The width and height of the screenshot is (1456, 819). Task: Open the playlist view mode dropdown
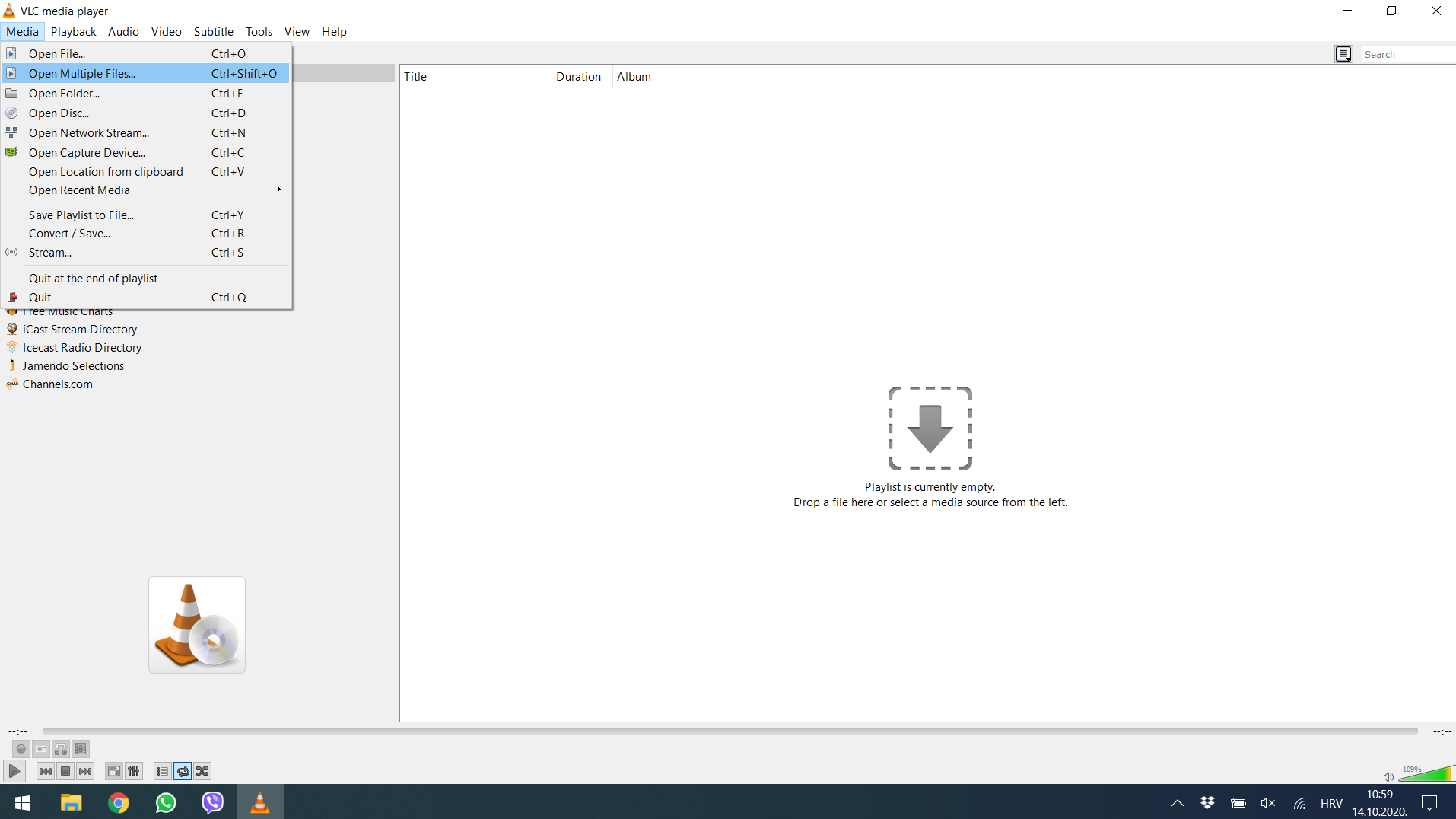(x=1343, y=53)
